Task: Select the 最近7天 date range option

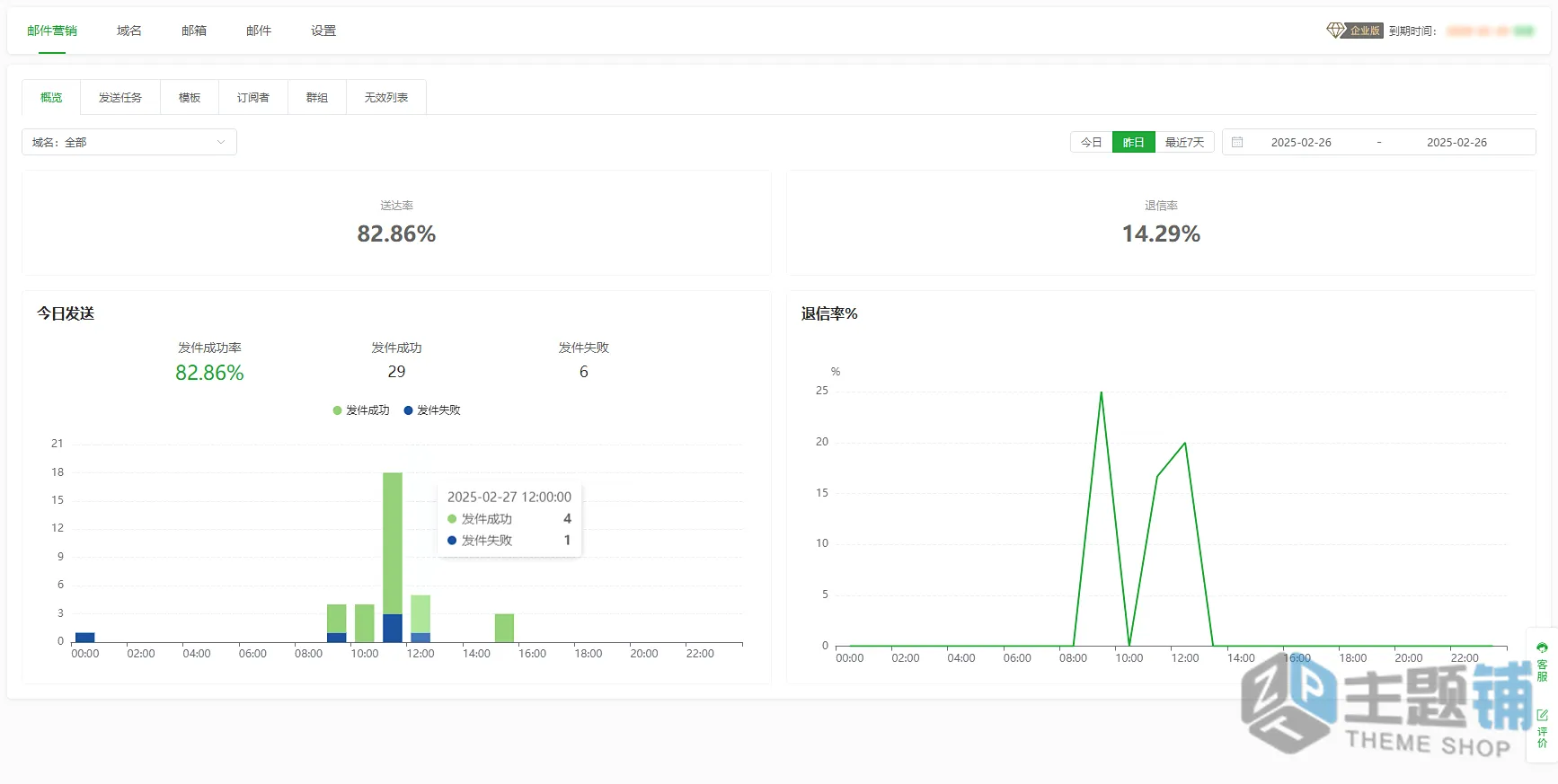Action: [1184, 142]
